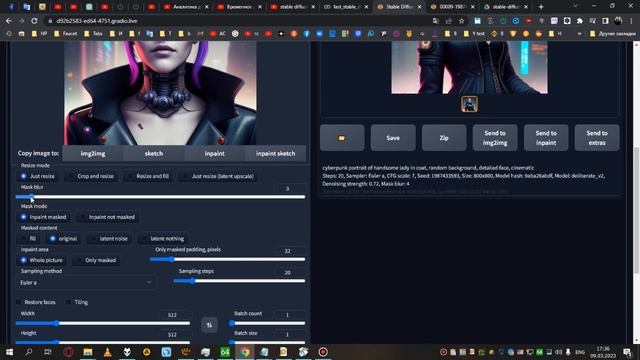Viewport: 640px width, 360px height.
Task: Adjust the Mask blur slider
Action: 160,197
